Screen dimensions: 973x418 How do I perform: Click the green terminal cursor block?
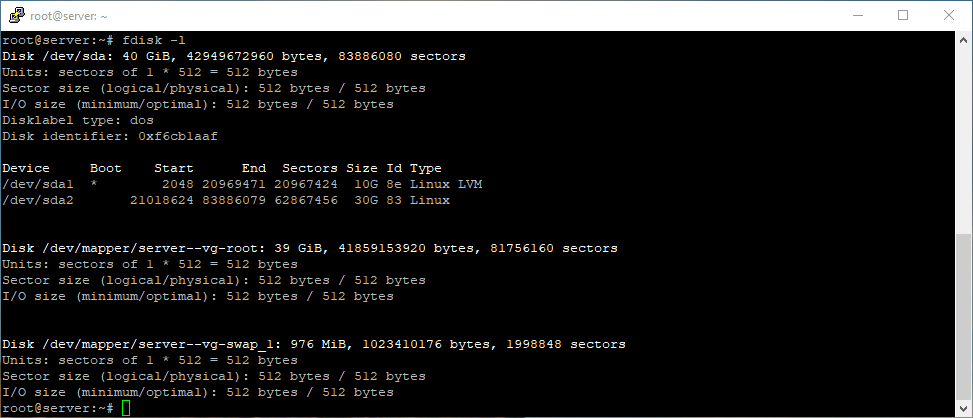pyautogui.click(x=126, y=408)
